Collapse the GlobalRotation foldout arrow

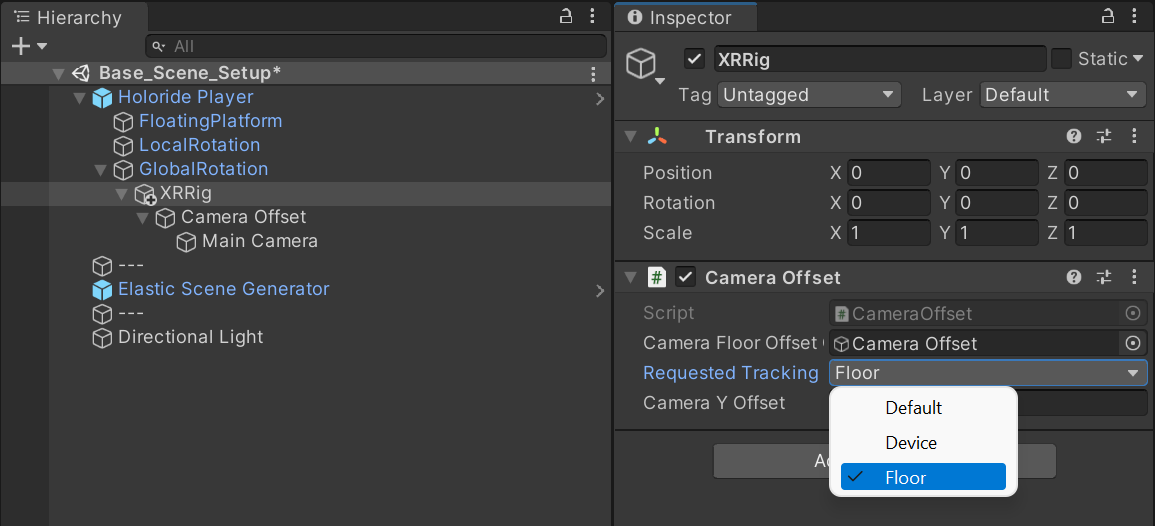101,170
